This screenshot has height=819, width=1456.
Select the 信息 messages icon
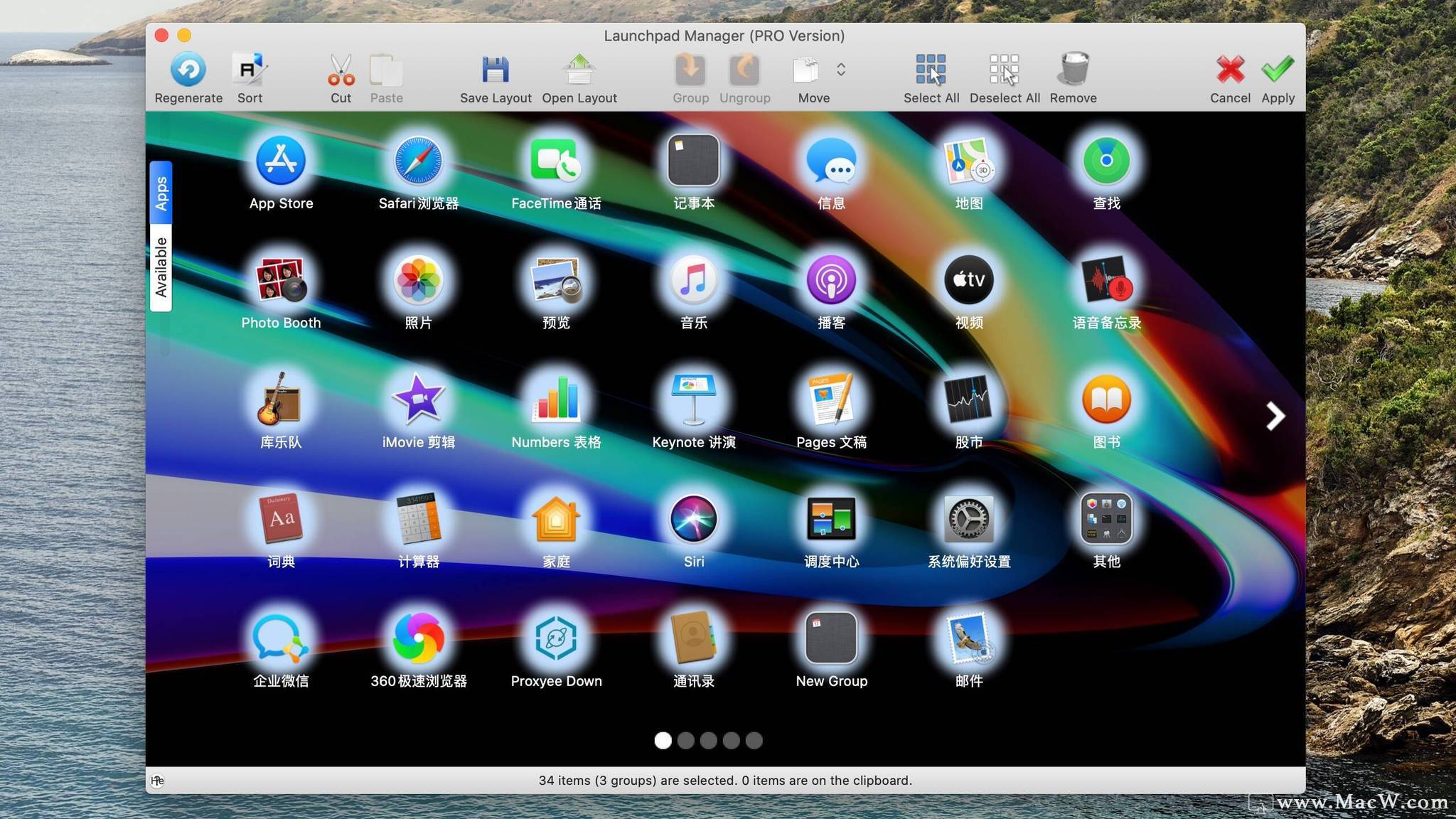click(x=831, y=161)
